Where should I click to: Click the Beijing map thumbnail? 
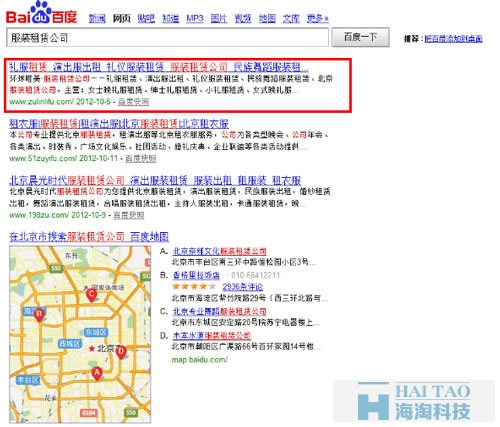(x=80, y=335)
